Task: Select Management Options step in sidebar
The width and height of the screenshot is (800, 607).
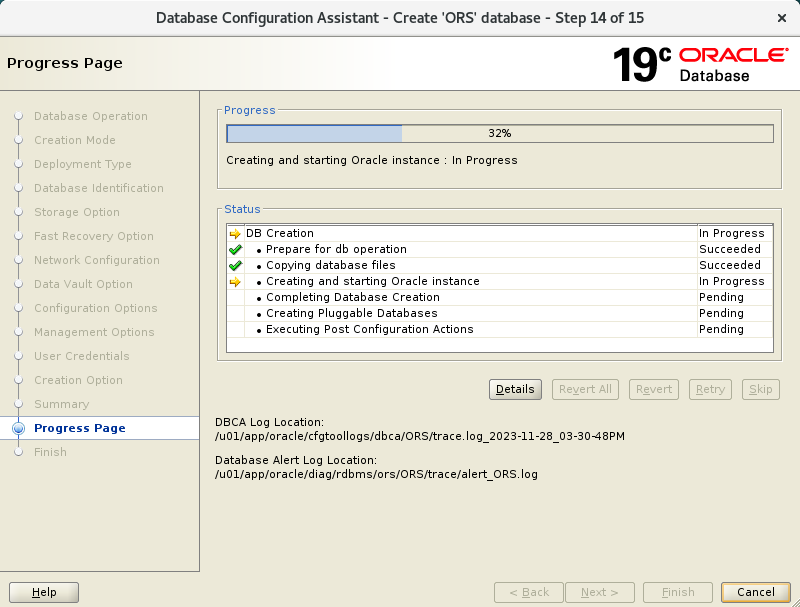Action: [x=94, y=332]
